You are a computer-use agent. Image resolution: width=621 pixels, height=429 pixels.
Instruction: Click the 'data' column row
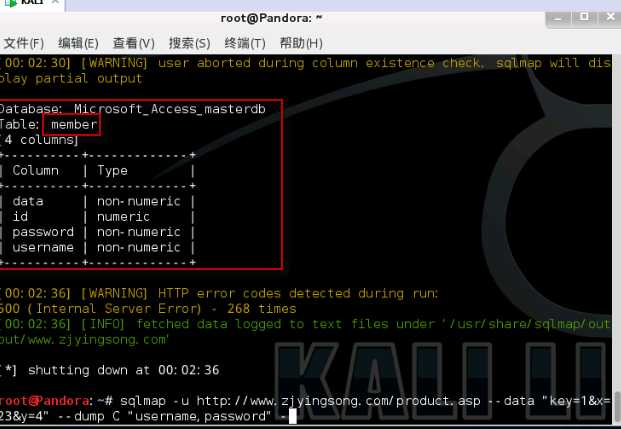click(97, 201)
